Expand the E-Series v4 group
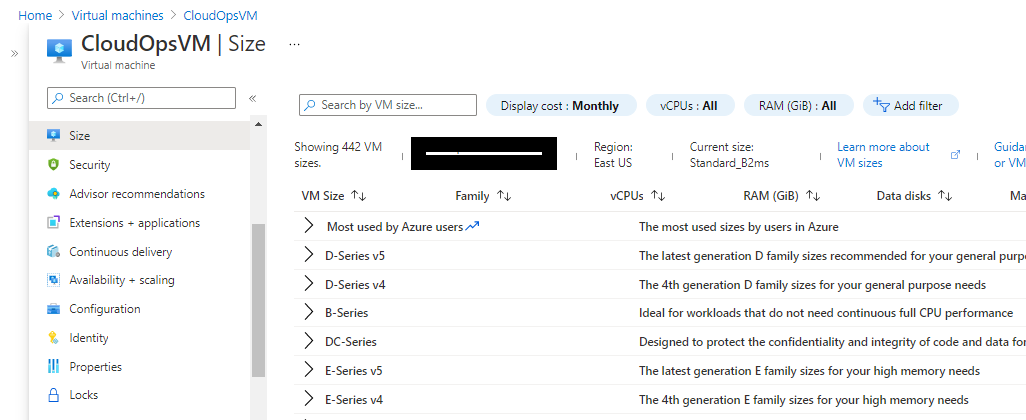 click(x=309, y=399)
